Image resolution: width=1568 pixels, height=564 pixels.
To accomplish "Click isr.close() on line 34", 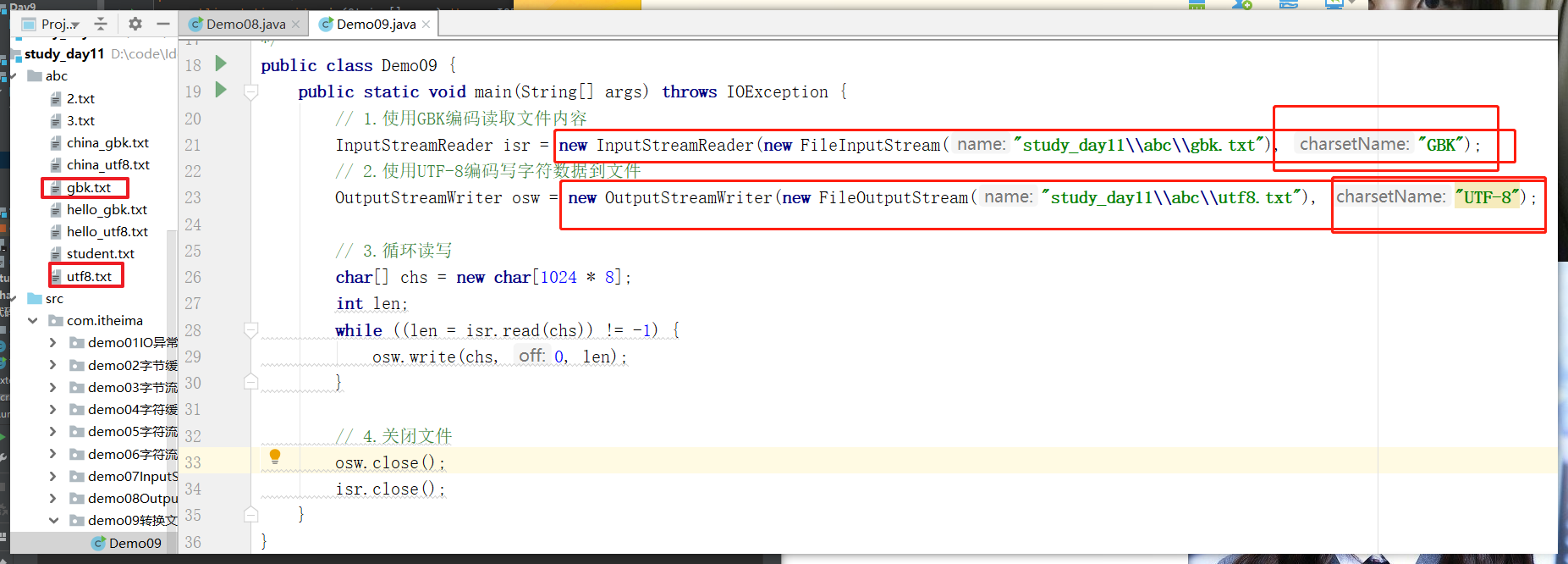I will pos(390,489).
